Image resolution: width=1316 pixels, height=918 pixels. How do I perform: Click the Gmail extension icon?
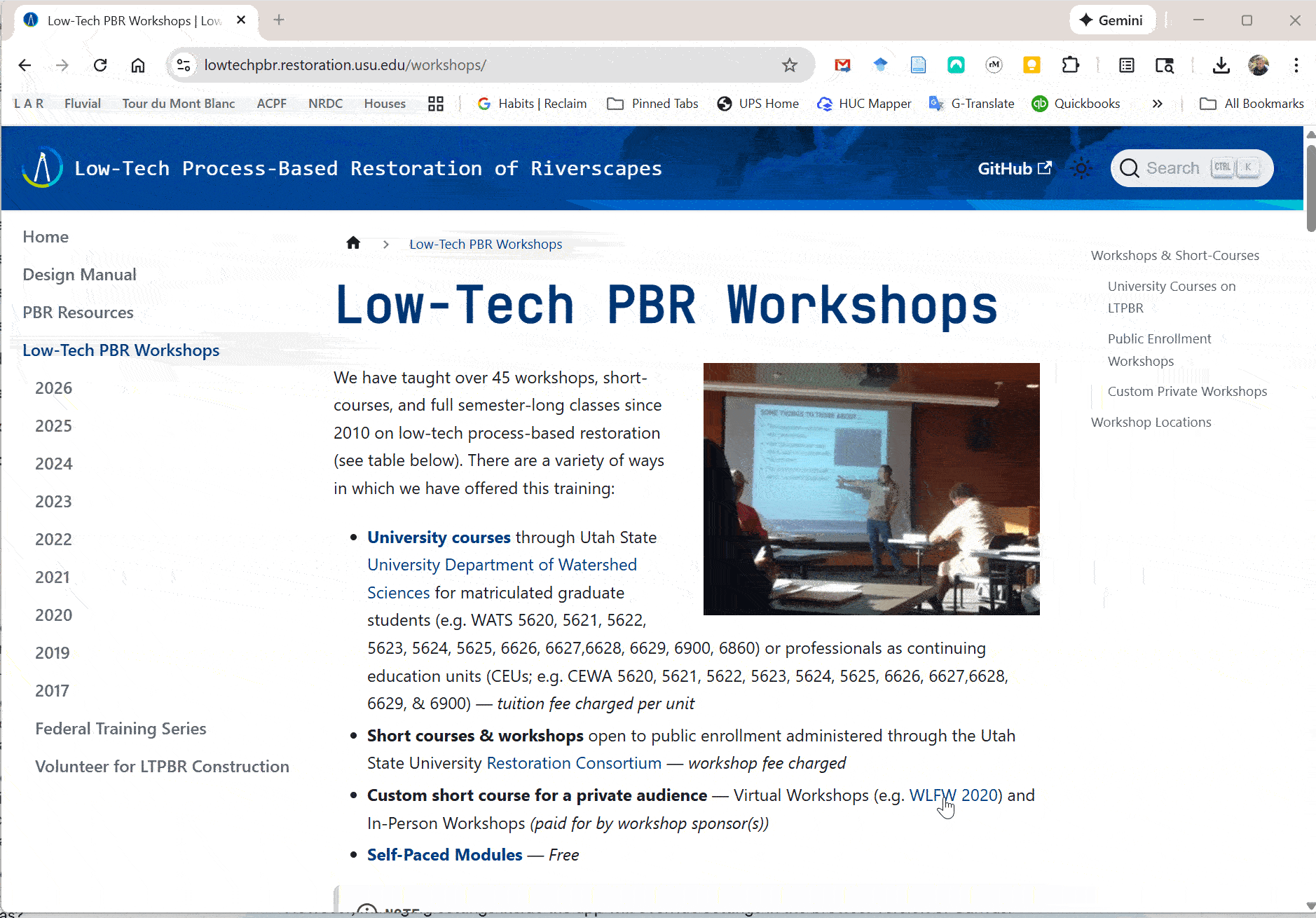tap(842, 65)
